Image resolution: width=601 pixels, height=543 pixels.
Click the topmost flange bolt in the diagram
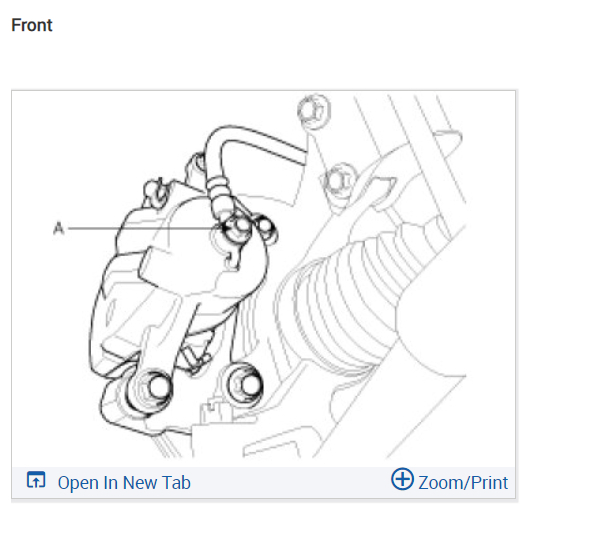314,112
